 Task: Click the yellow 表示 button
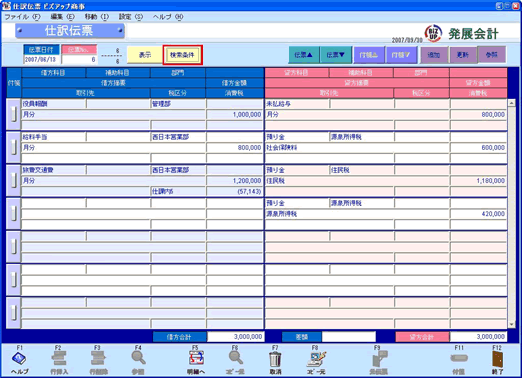click(145, 55)
